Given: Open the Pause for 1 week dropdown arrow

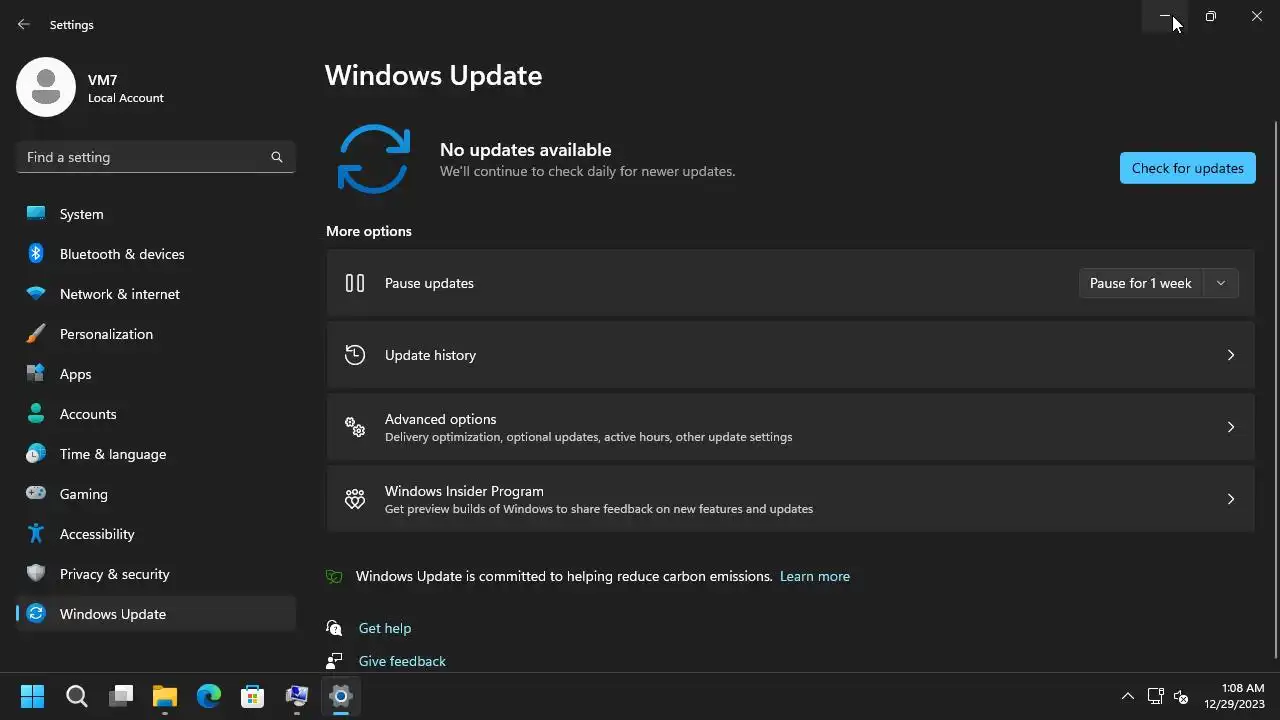Looking at the screenshot, I should pyautogui.click(x=1221, y=283).
